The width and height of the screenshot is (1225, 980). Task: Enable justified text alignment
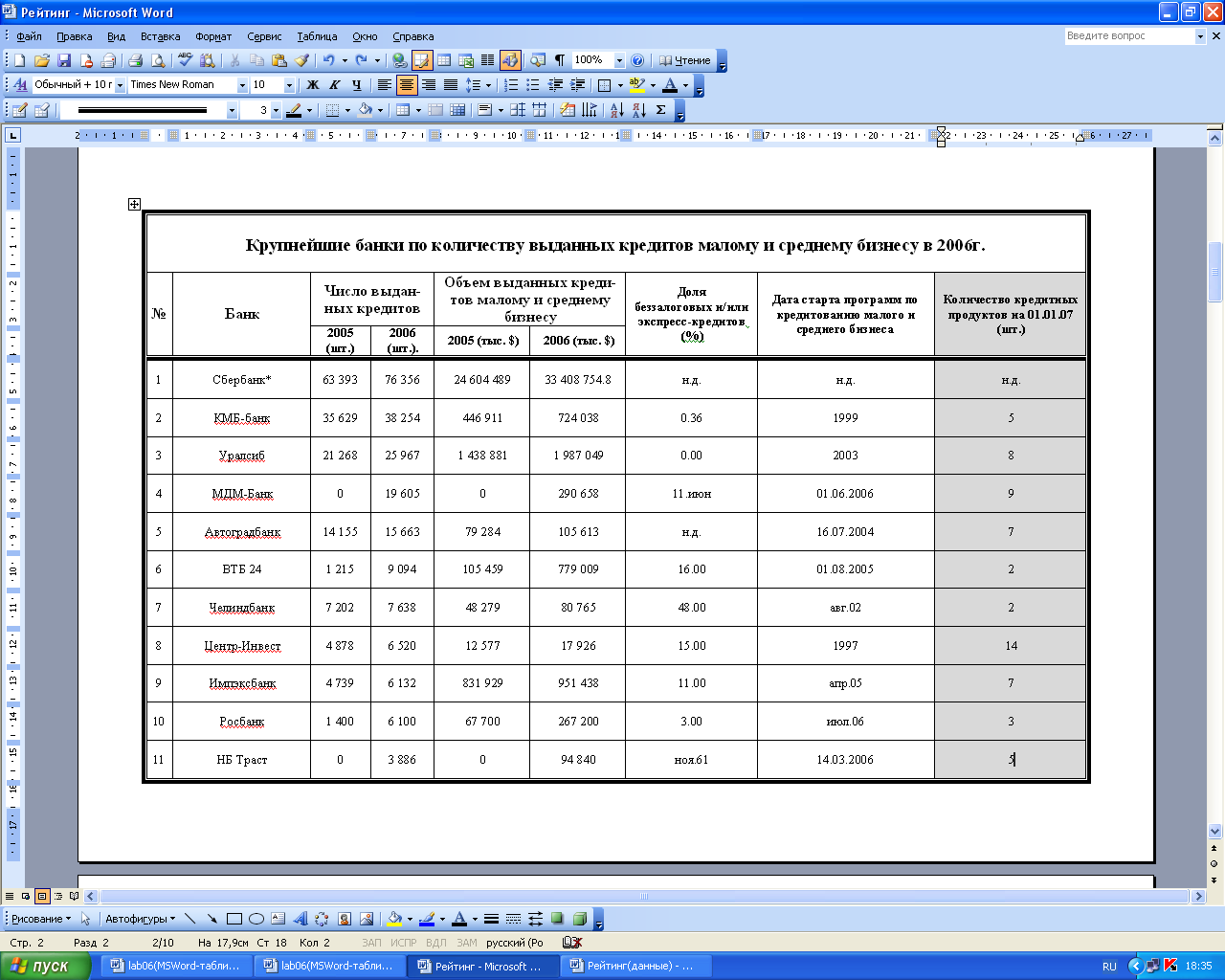[450, 85]
